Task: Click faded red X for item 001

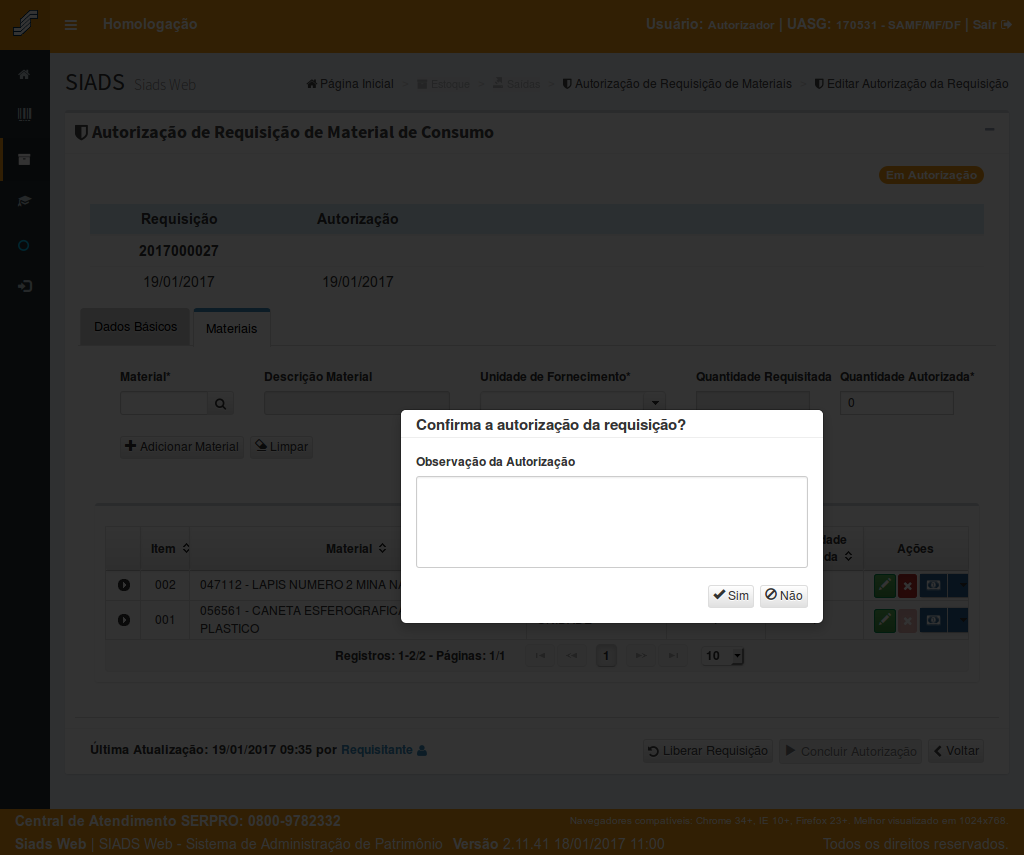Action: [907, 620]
